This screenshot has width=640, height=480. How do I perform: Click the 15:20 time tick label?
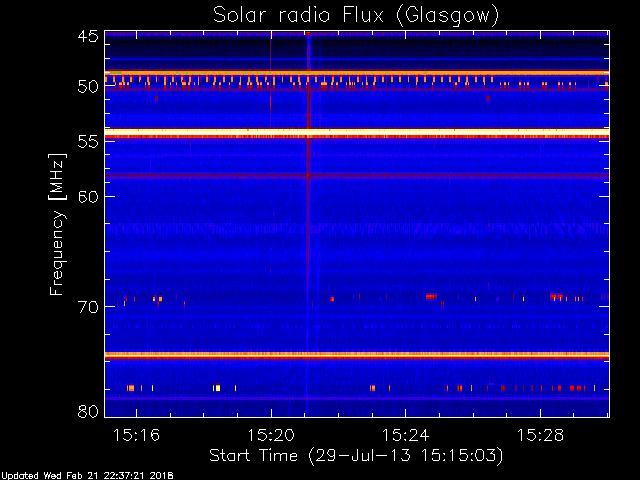[271, 435]
